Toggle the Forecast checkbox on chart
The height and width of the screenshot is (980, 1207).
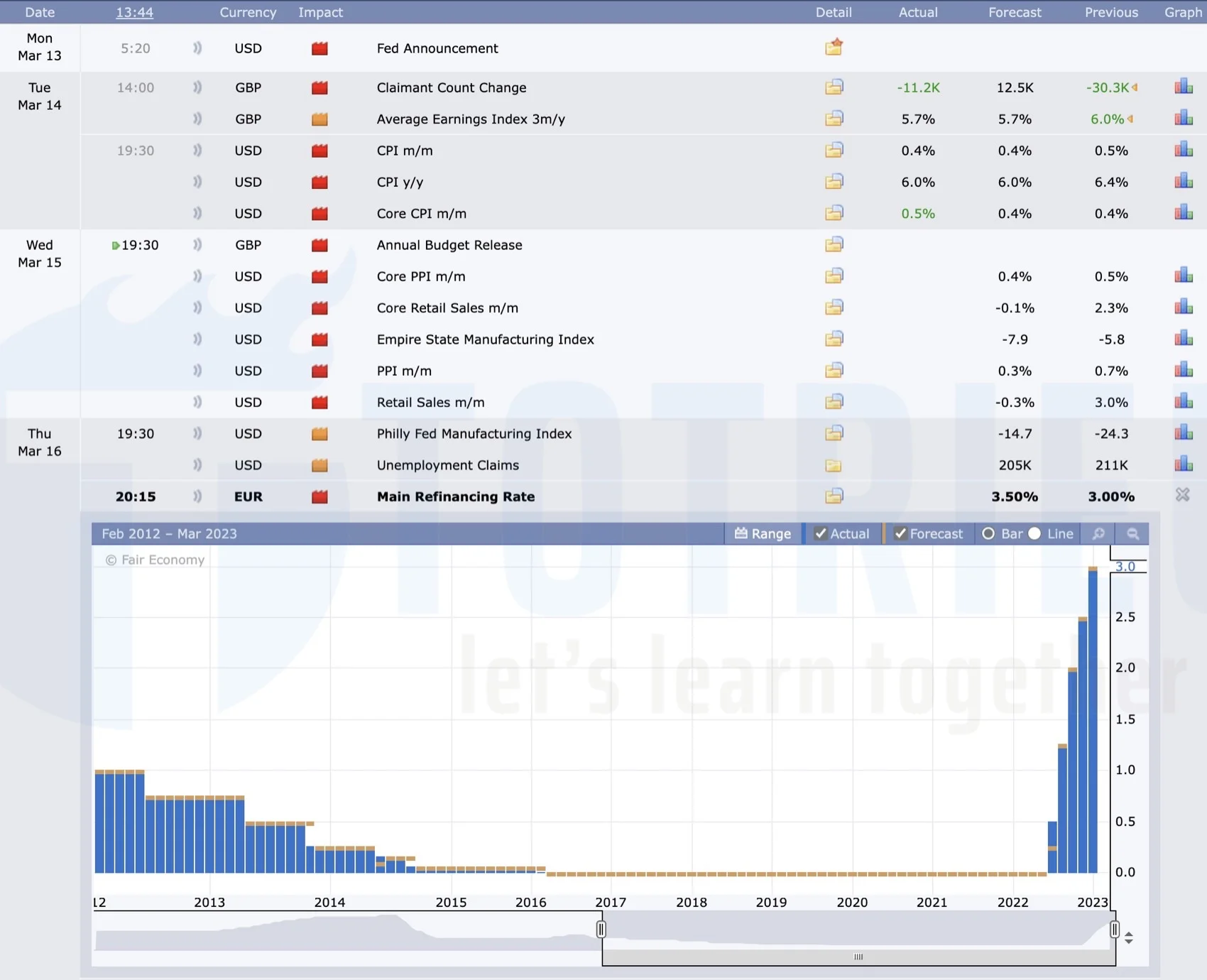pyautogui.click(x=900, y=533)
